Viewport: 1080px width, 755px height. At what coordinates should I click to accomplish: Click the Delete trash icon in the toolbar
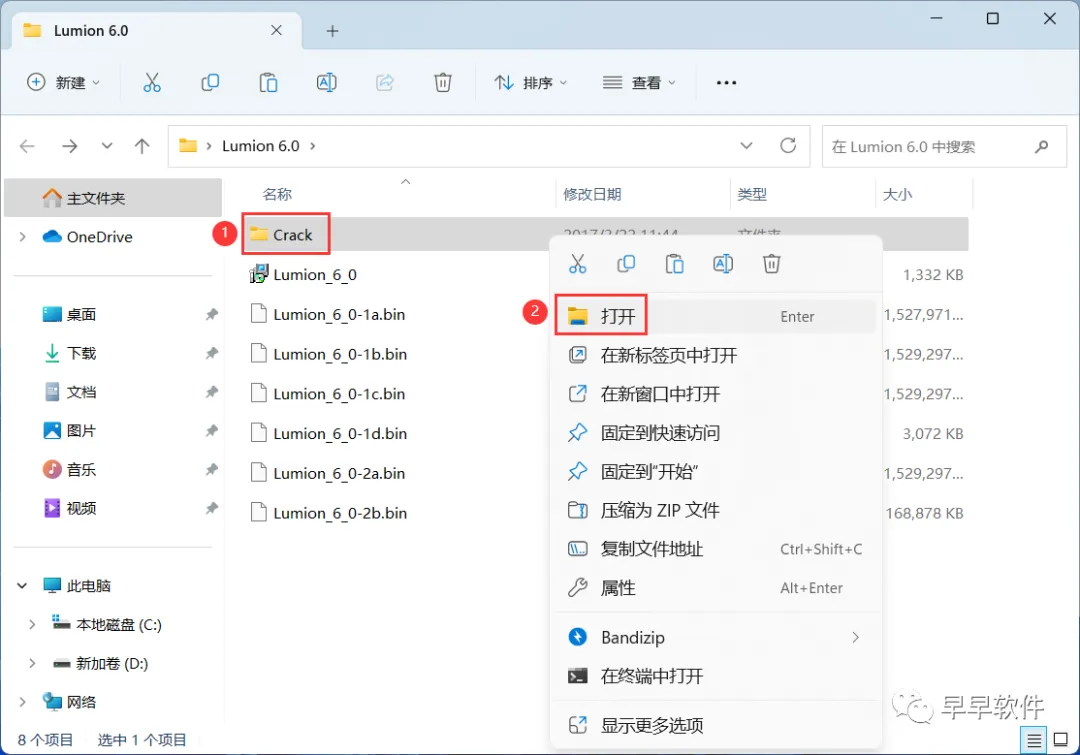pyautogui.click(x=443, y=83)
